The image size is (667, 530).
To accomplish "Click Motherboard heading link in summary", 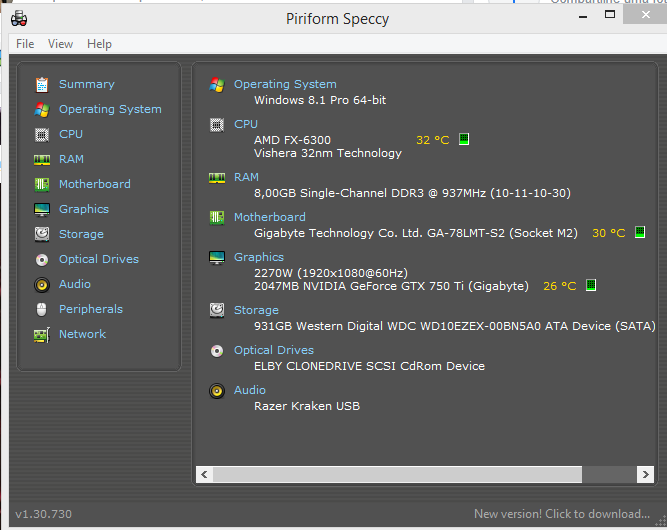I will [x=270, y=217].
